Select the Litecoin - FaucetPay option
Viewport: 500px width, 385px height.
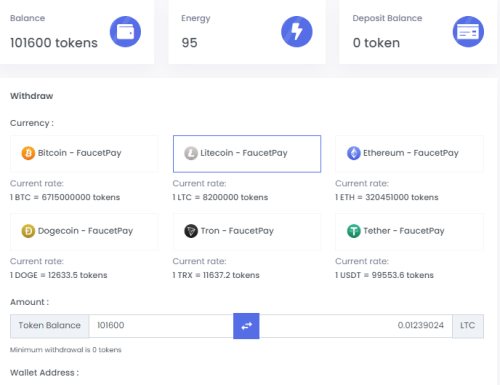(247, 154)
